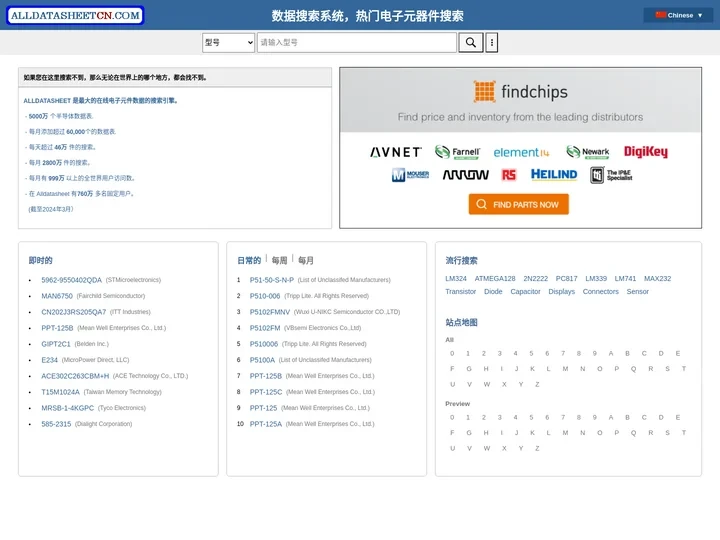The image size is (720, 540).
Task: Click the RS logo
Action: tap(509, 174)
